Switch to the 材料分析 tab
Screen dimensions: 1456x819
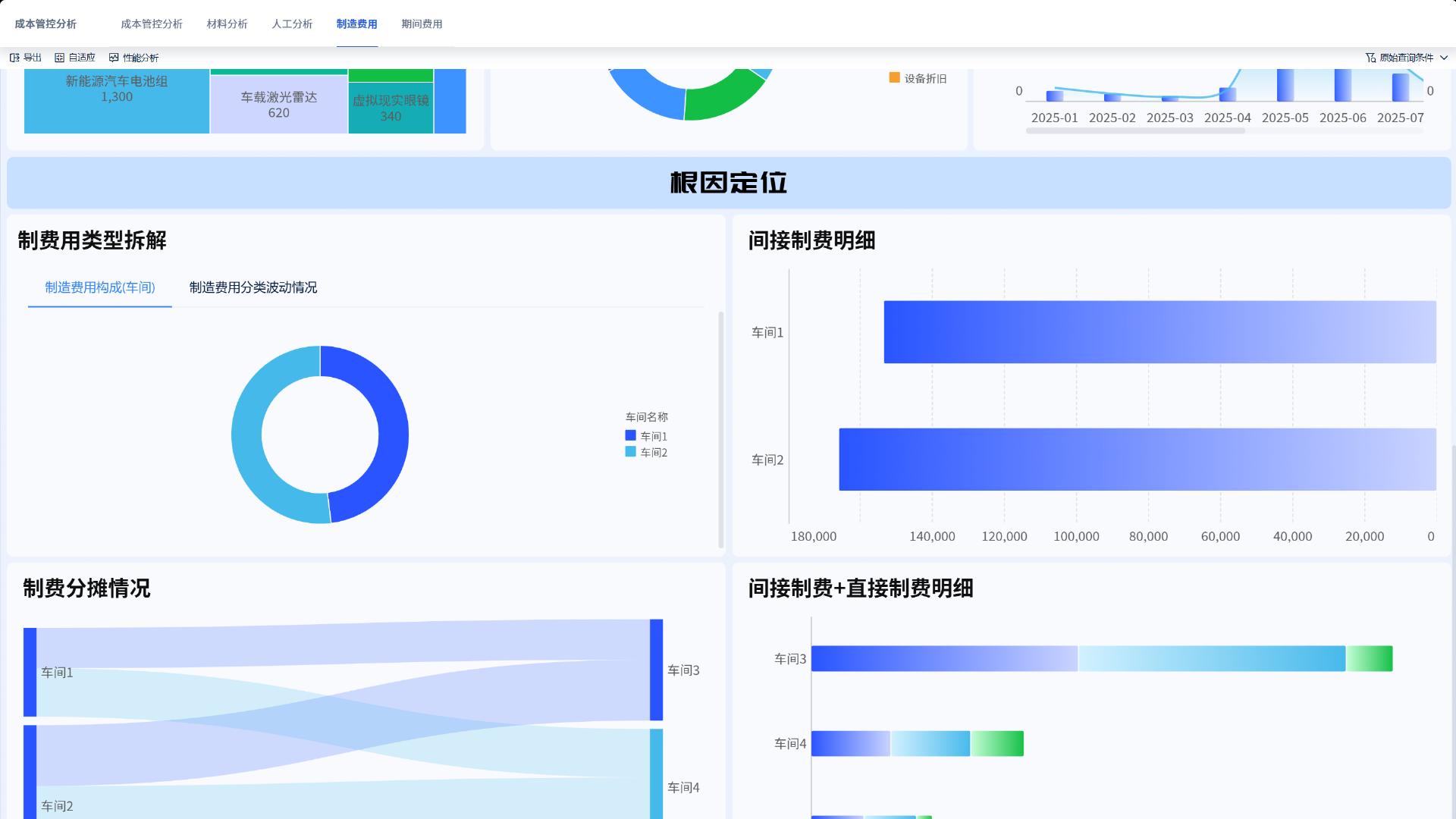point(225,24)
